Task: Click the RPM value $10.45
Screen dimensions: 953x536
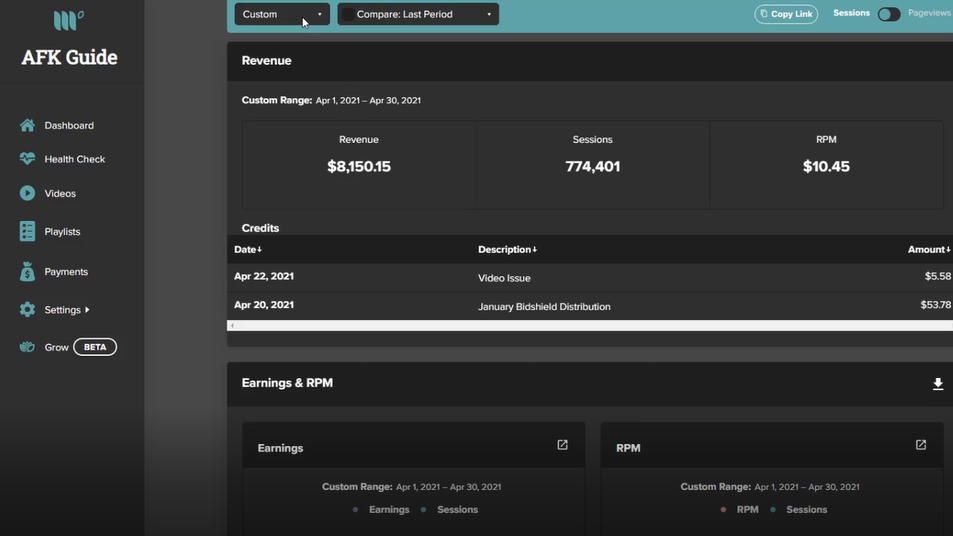Action: point(826,167)
